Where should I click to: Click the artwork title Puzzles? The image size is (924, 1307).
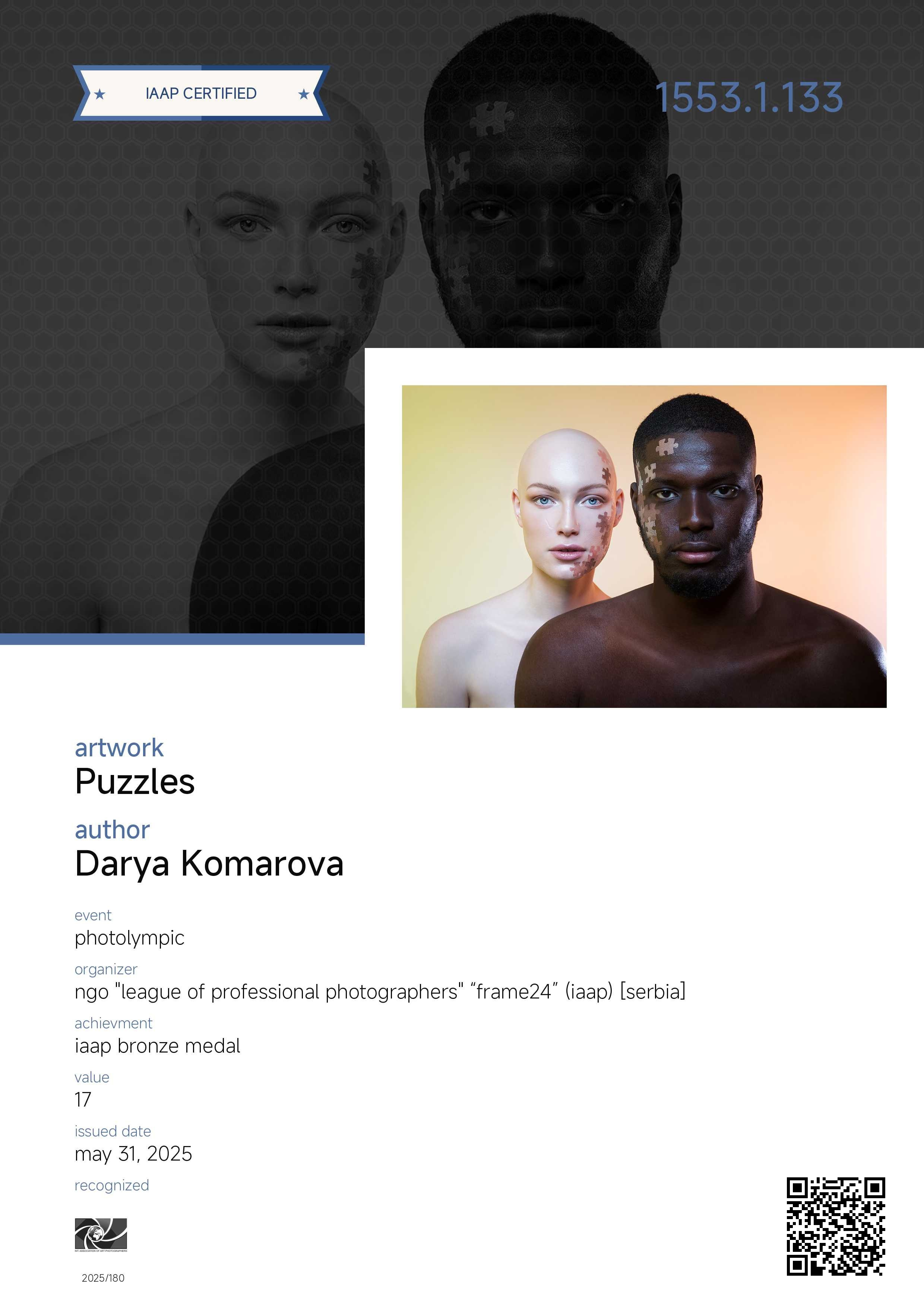point(135,781)
